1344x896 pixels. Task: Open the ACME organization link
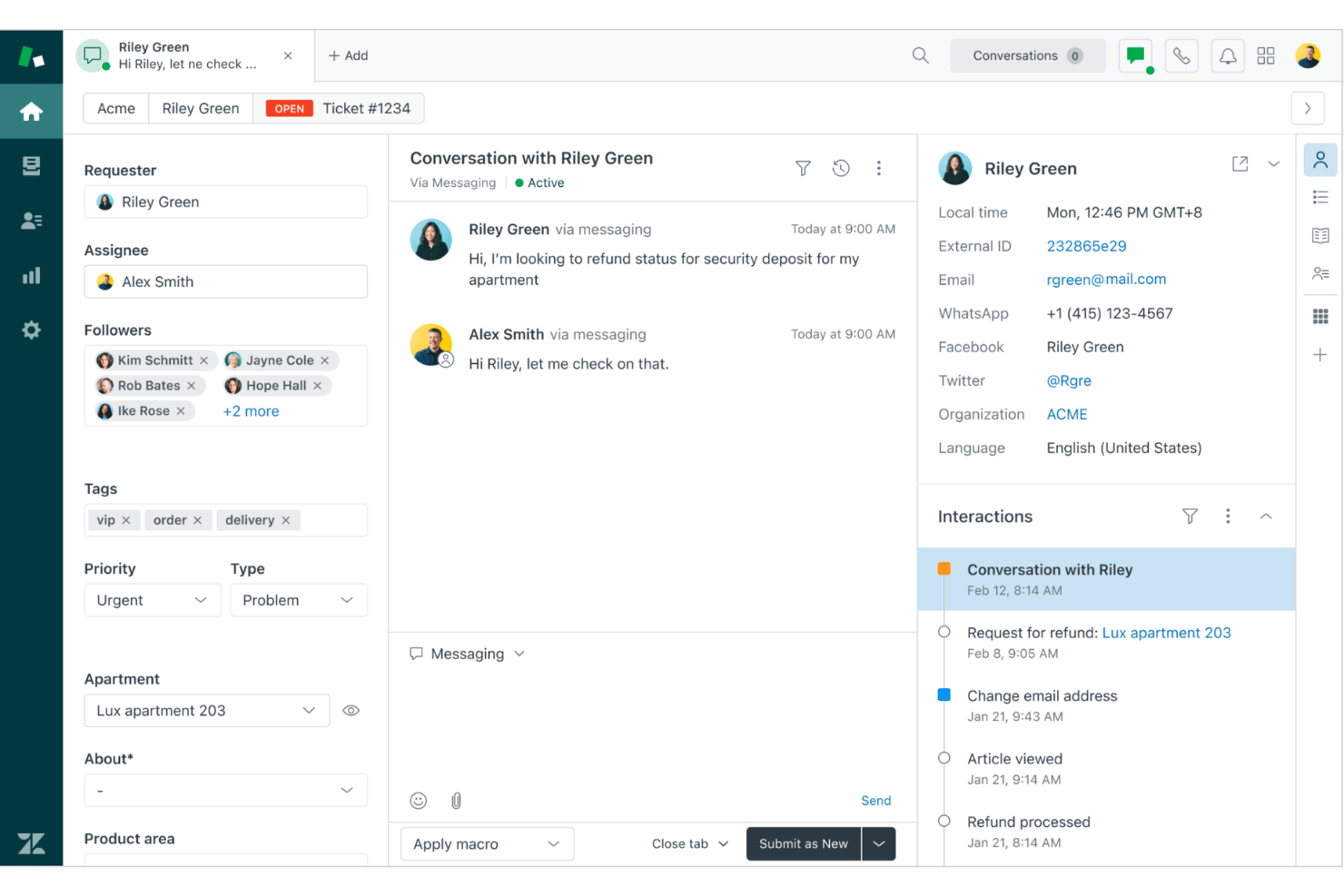(1066, 414)
